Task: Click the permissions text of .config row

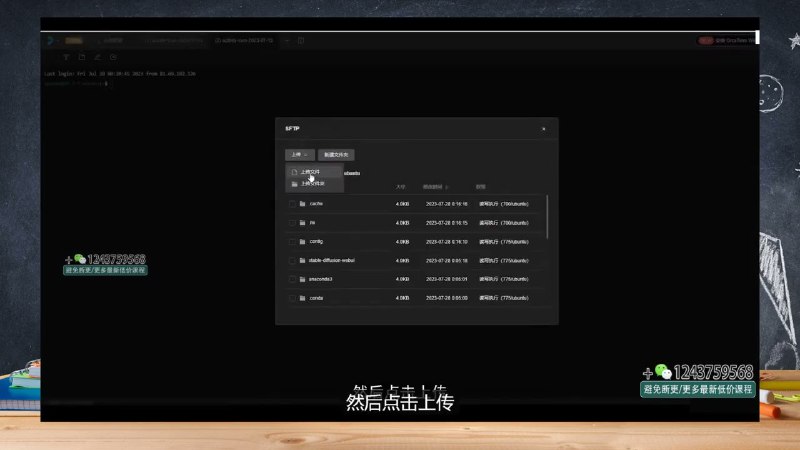Action: click(x=504, y=242)
